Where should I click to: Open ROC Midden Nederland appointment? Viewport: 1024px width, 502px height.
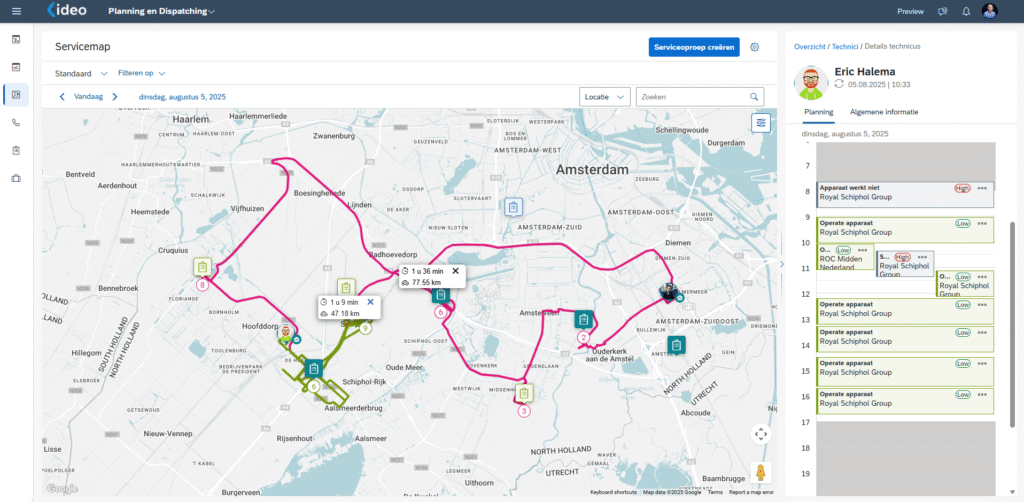click(x=845, y=257)
